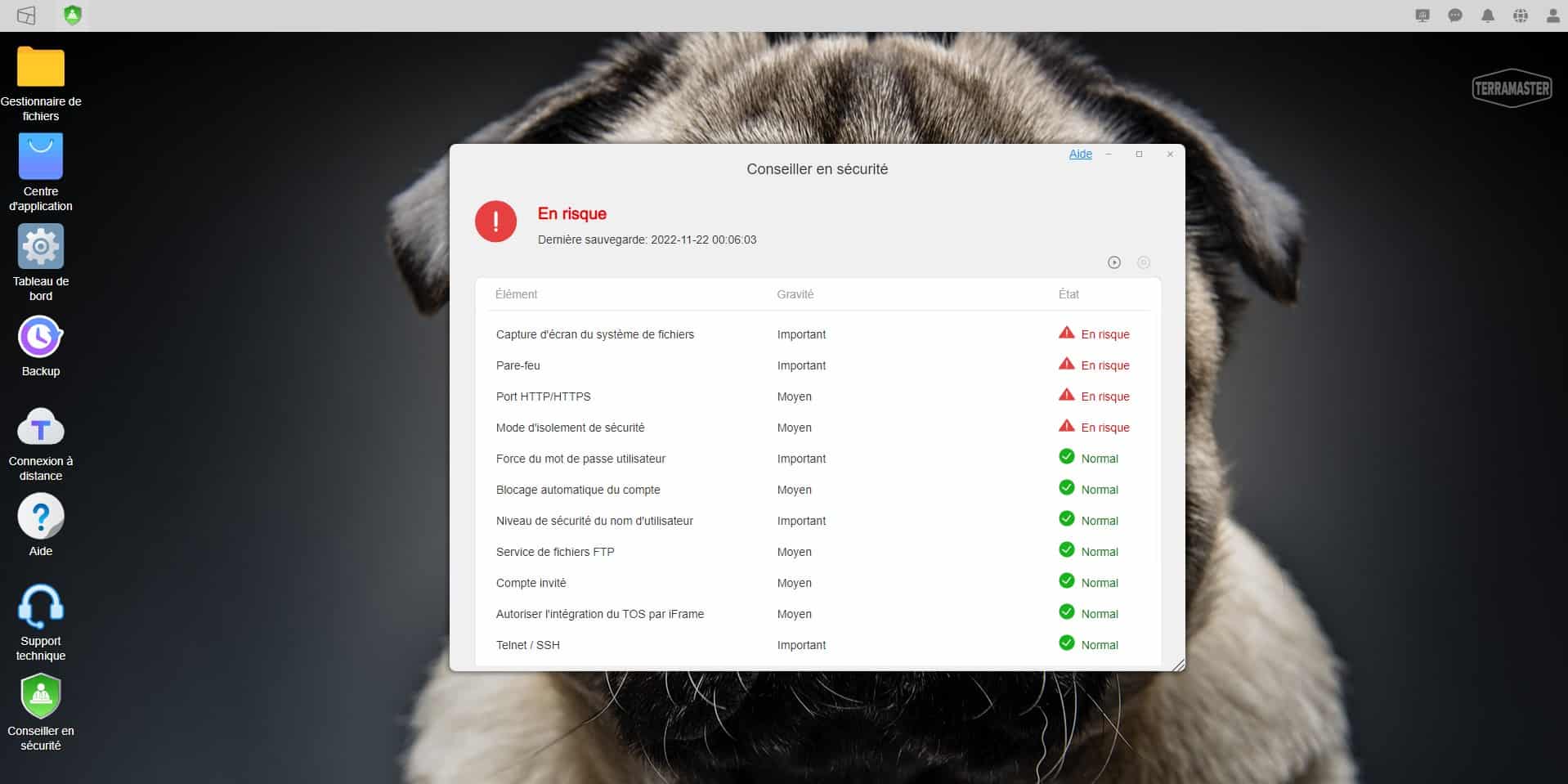The image size is (1568, 784).
Task: Select "Blocage automatique du compte" item
Action: 578,490
